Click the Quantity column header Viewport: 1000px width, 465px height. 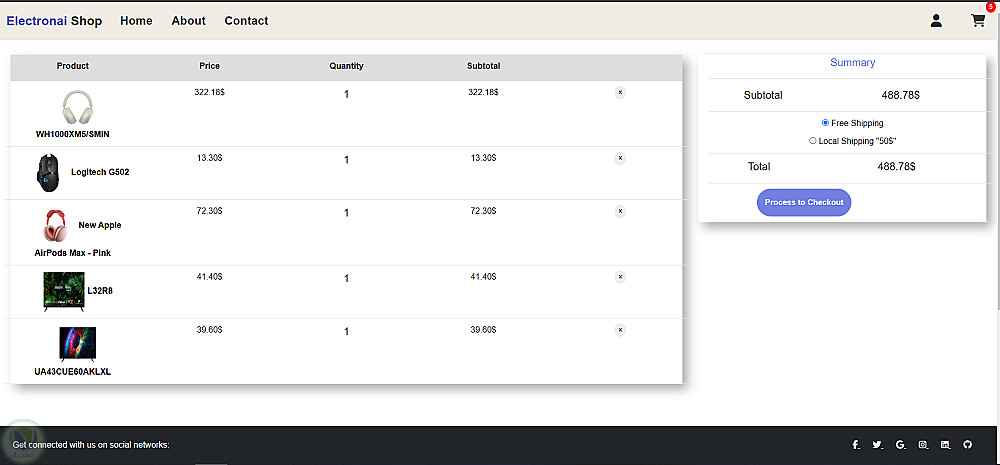346,66
